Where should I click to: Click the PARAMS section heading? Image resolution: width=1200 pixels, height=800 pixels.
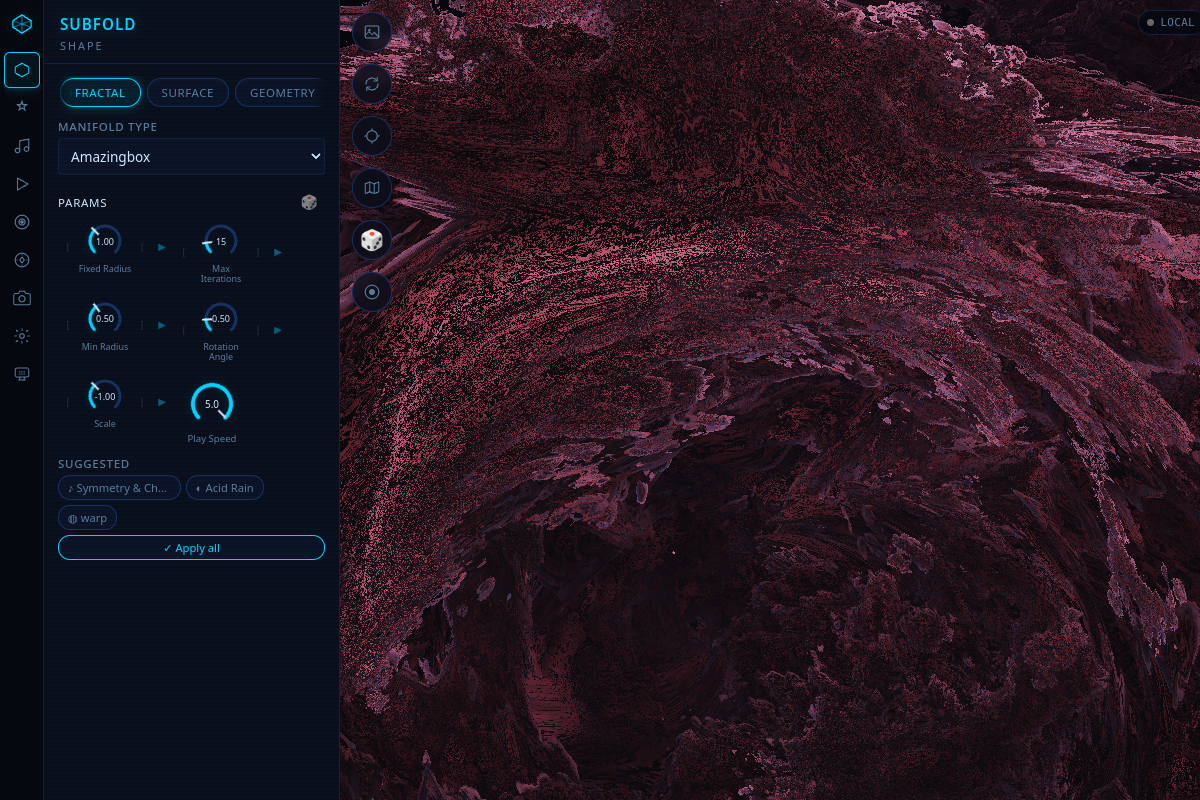(82, 203)
